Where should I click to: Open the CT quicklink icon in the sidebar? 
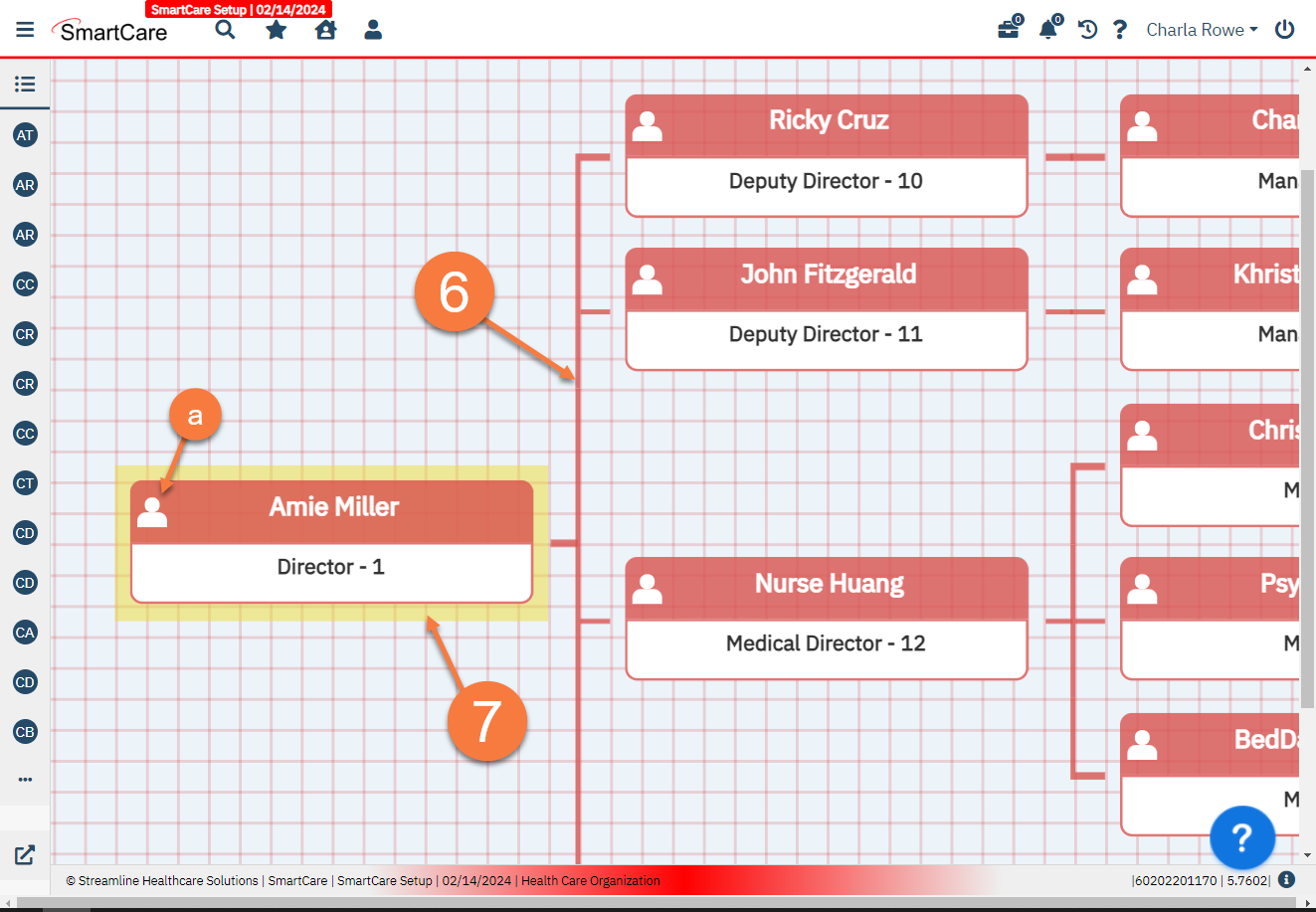25,483
